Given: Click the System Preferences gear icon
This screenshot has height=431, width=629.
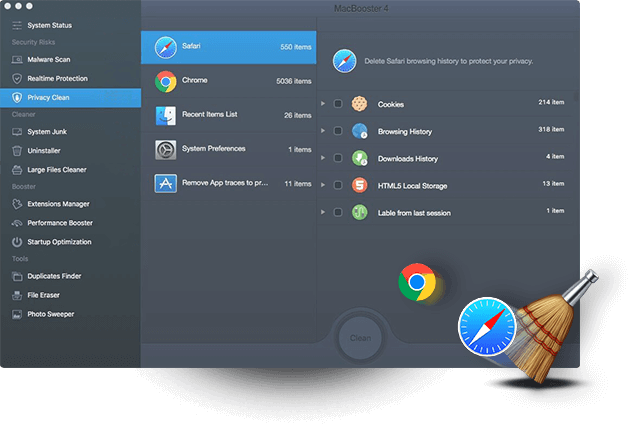Looking at the screenshot, I should tap(166, 150).
